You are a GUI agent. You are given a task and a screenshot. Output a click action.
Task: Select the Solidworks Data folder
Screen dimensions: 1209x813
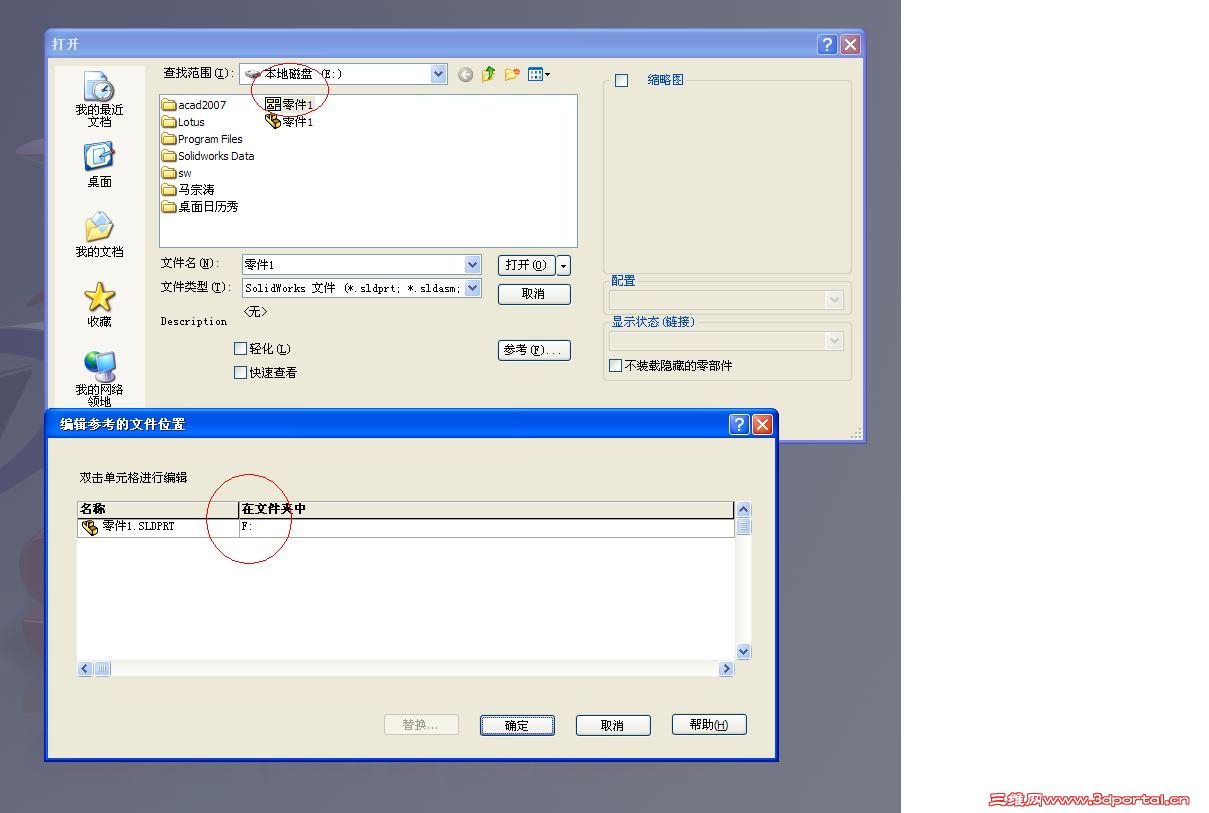click(209, 156)
